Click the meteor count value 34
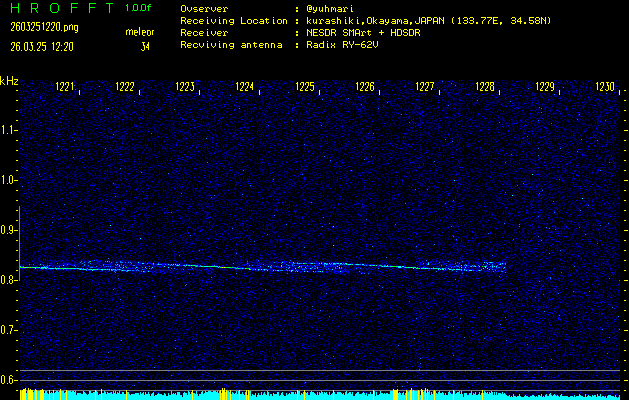The height and width of the screenshot is (400, 629). tap(146, 46)
